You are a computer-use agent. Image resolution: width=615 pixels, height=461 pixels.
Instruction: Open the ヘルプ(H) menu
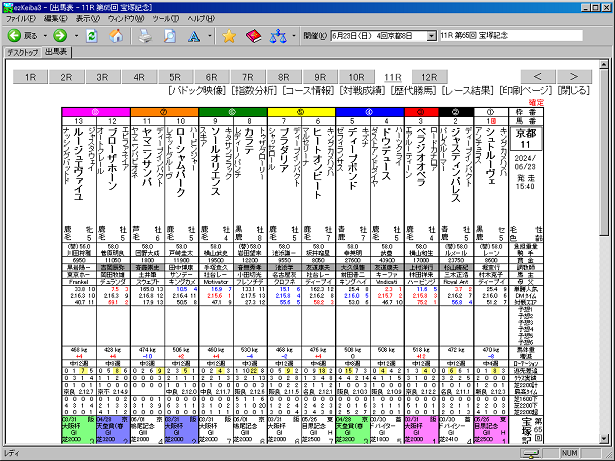pos(201,18)
